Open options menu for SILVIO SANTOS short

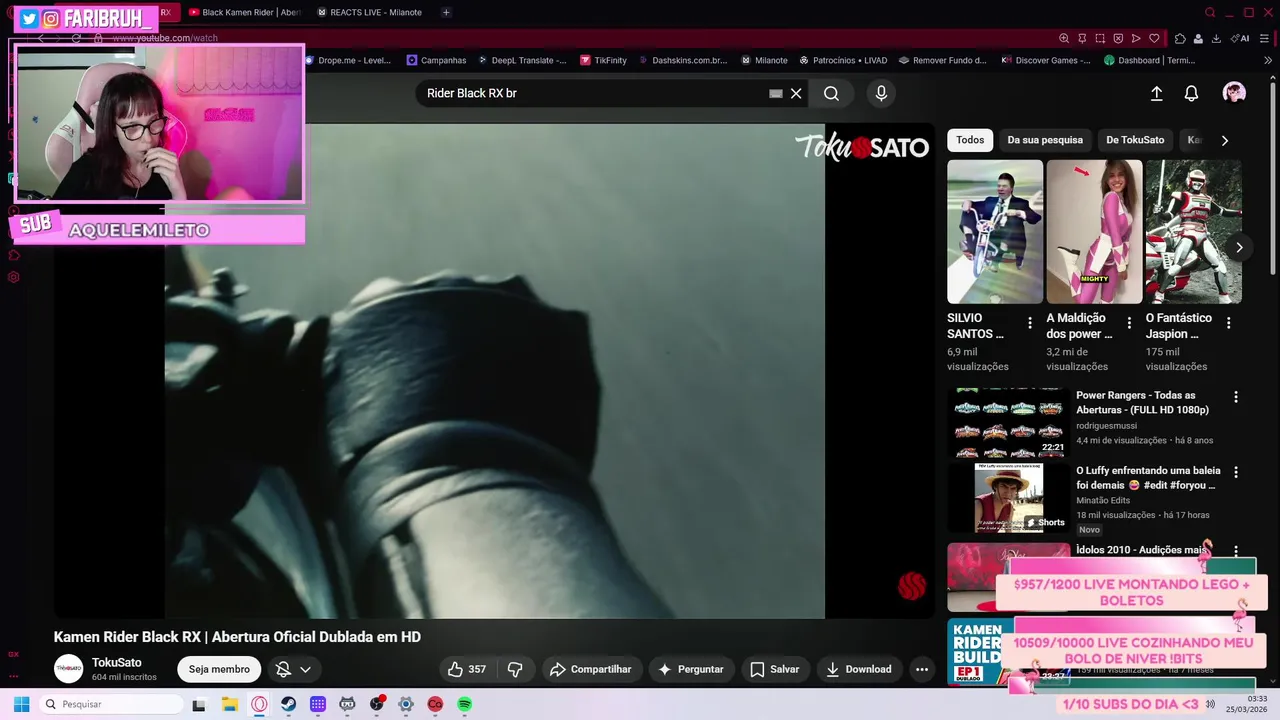click(x=1030, y=323)
